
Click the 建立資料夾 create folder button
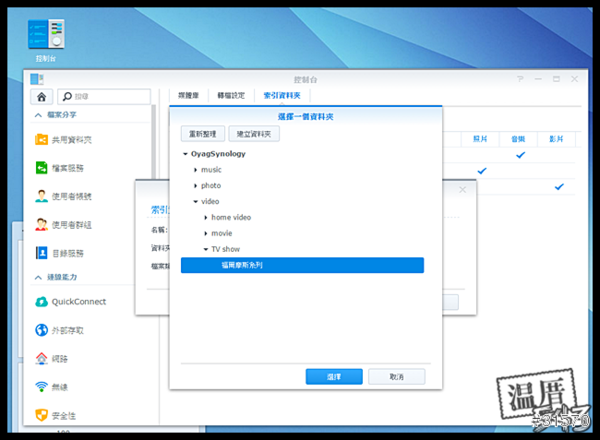(x=253, y=133)
